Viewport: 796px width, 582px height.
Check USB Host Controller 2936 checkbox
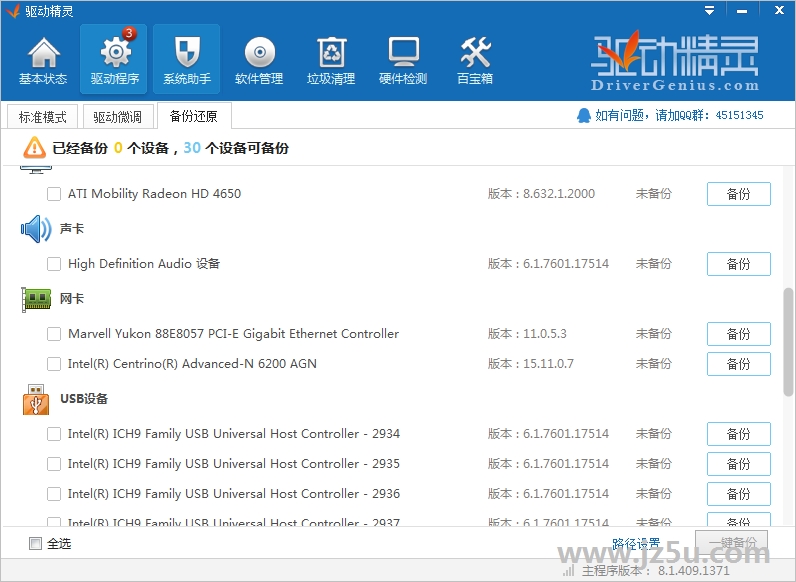[x=54, y=494]
